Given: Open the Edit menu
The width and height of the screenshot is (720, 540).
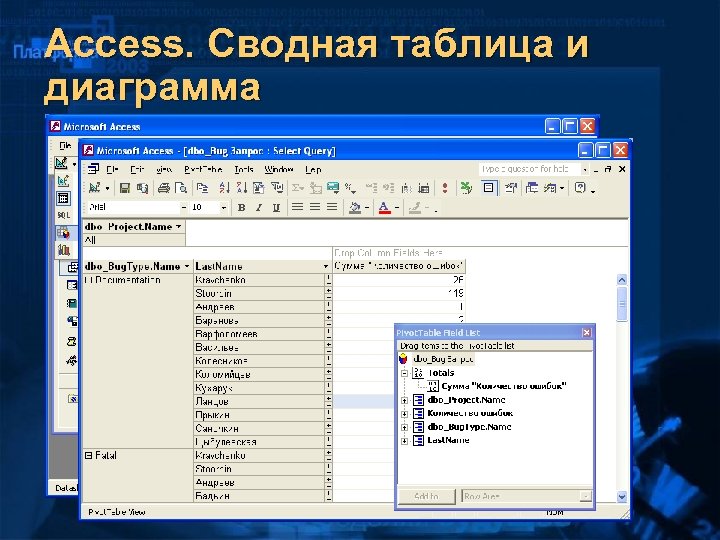Looking at the screenshot, I should (x=137, y=170).
